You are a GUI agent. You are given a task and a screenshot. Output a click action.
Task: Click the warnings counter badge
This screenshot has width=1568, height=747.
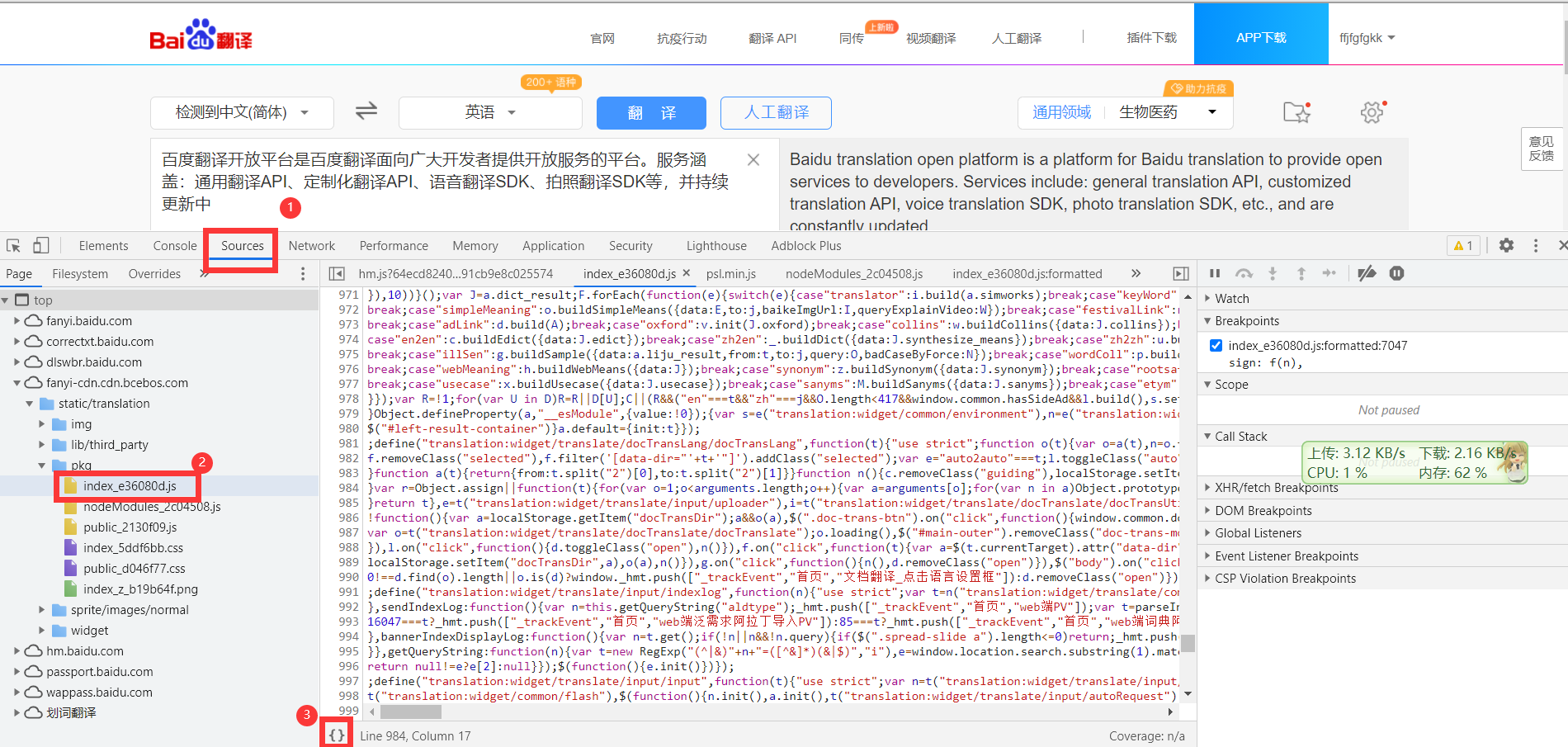[1463, 245]
